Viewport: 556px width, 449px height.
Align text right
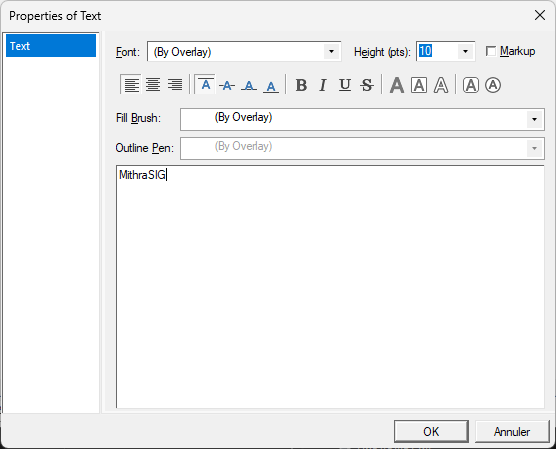175,85
